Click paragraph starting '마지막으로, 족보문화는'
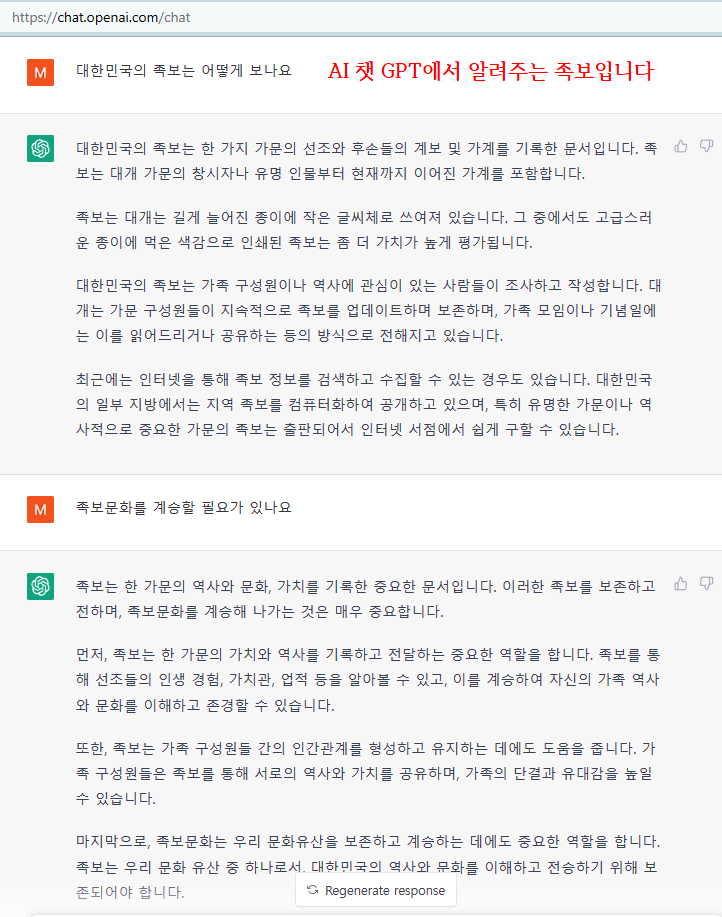This screenshot has height=917, width=722. pos(368,867)
